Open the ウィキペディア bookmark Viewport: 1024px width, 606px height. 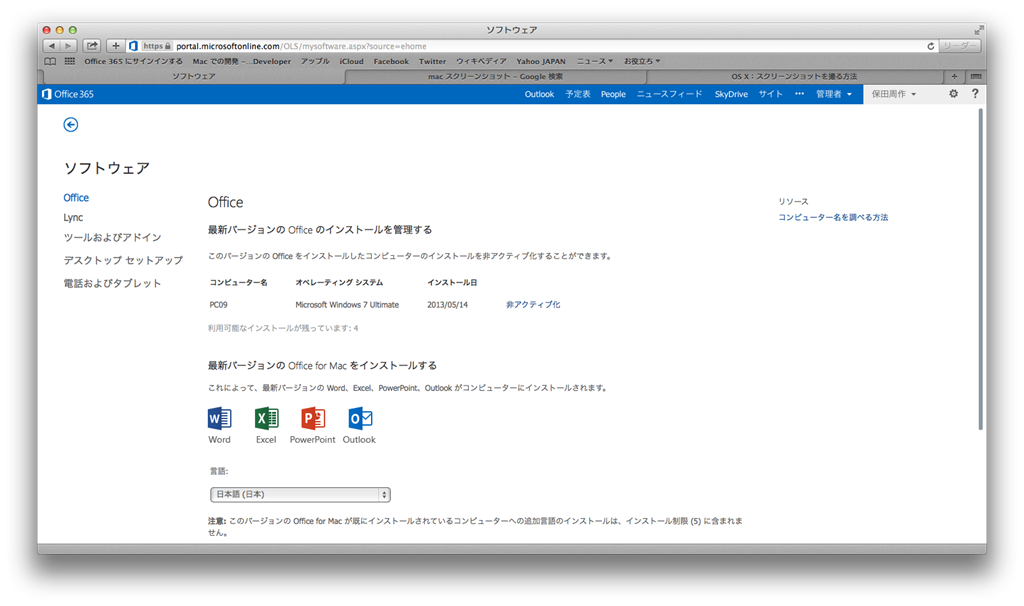481,61
